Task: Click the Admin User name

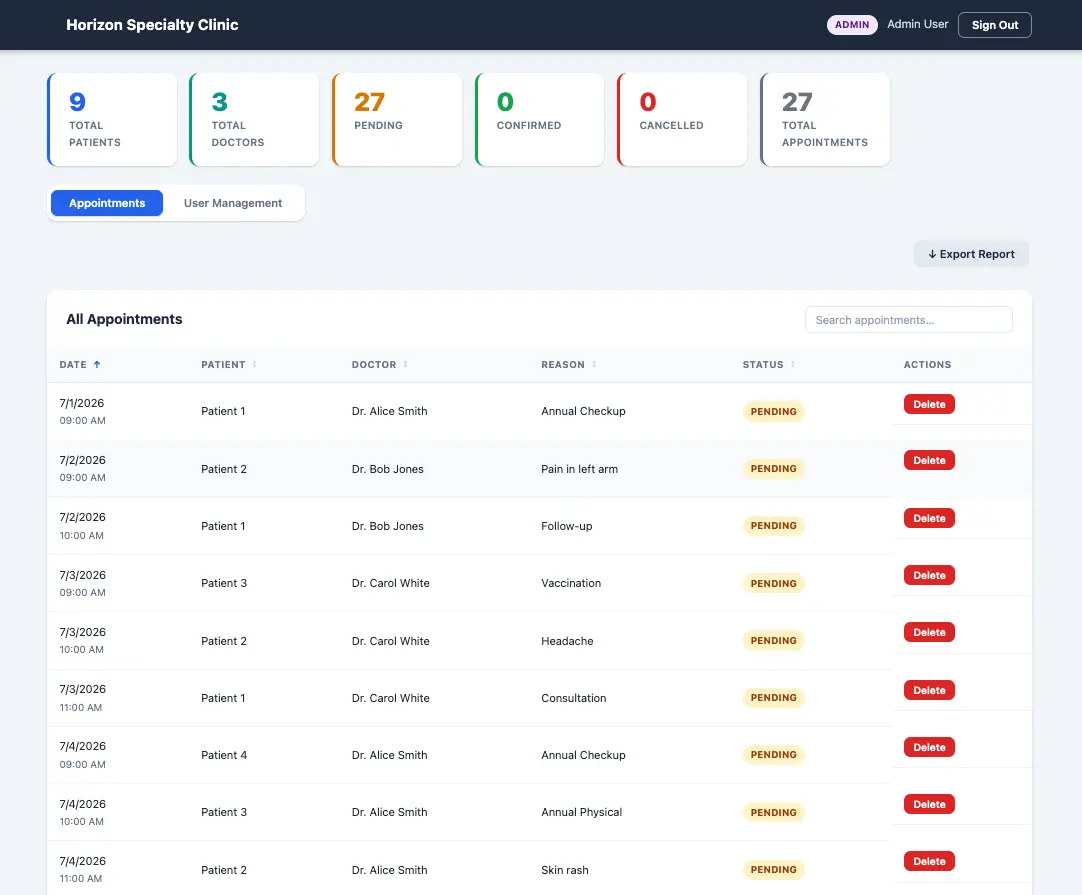Action: (x=917, y=24)
